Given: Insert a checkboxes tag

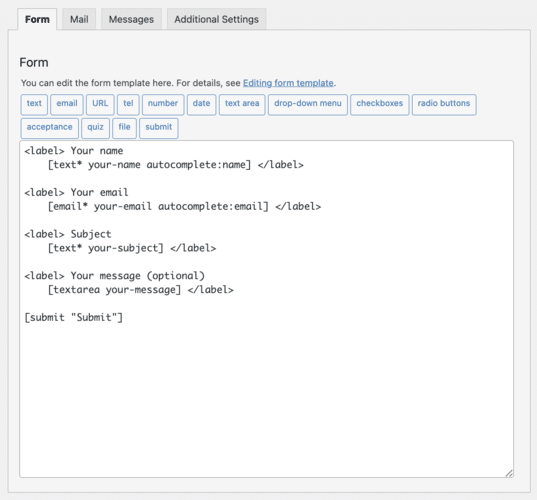Looking at the screenshot, I should tap(380, 104).
